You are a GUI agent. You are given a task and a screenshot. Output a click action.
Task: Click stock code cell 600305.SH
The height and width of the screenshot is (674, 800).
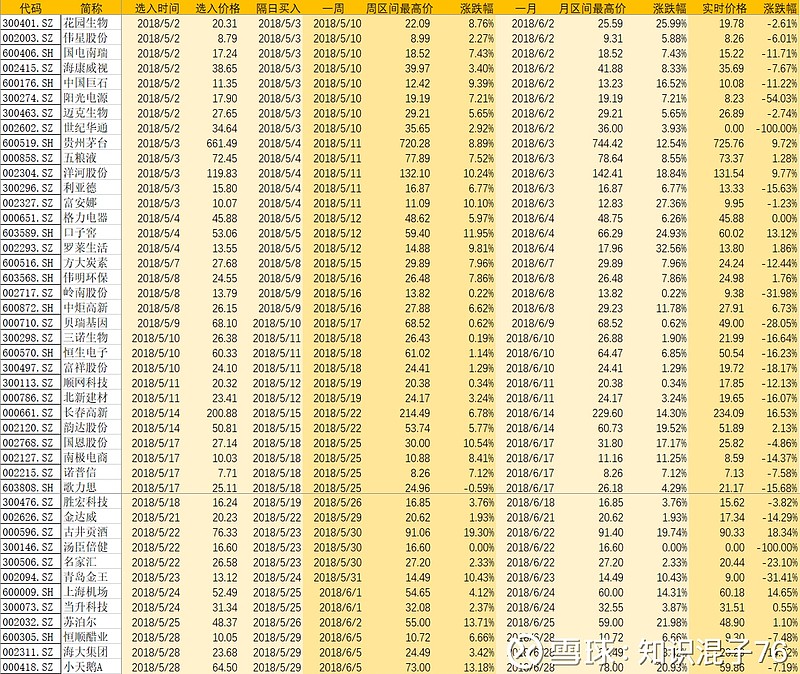30,637
